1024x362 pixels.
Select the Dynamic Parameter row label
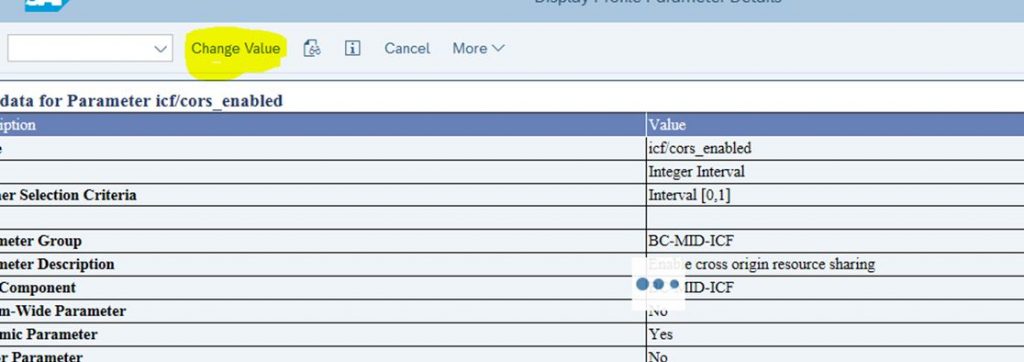click(48, 335)
